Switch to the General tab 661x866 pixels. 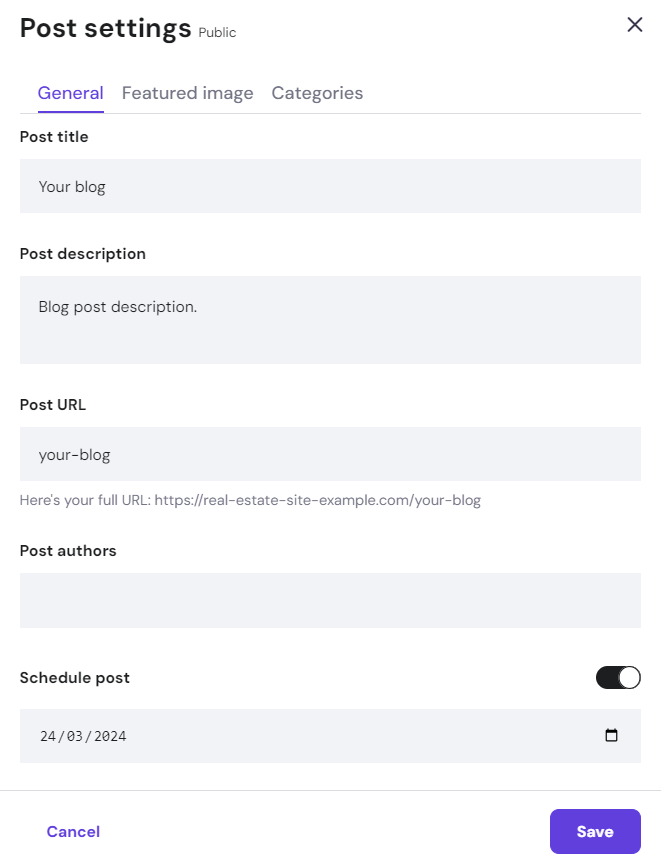point(70,93)
